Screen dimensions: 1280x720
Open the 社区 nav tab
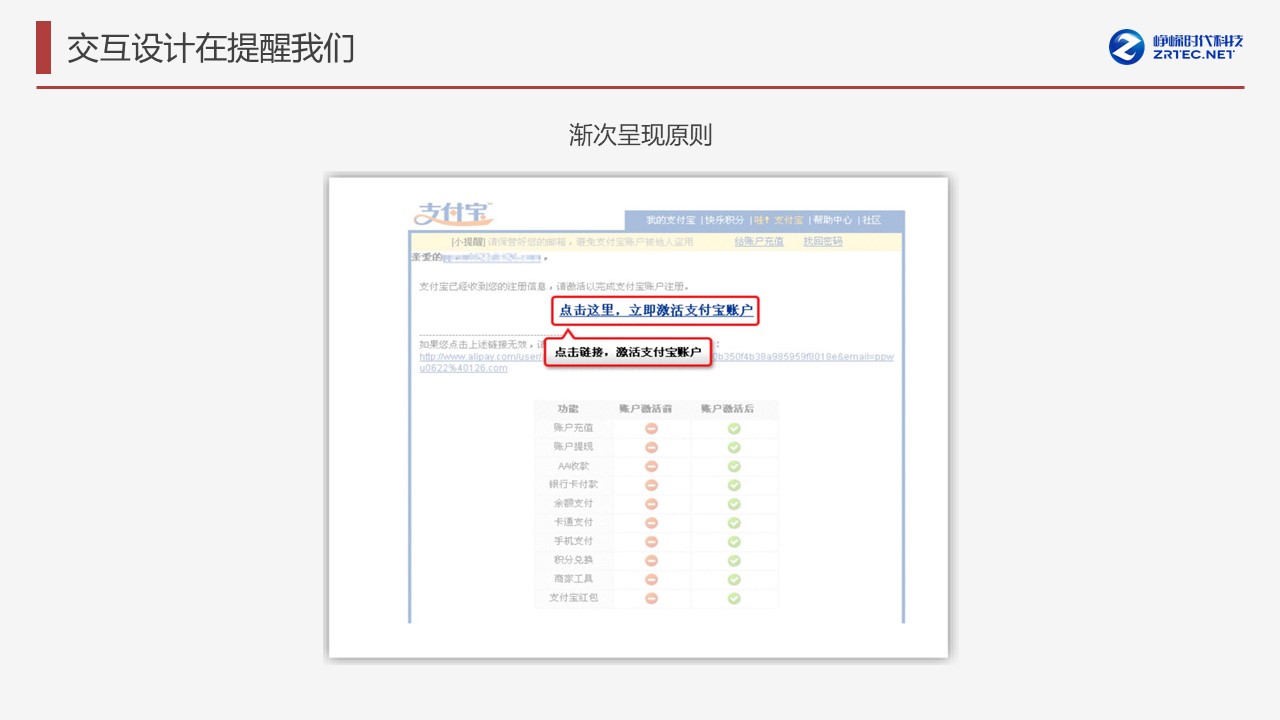click(872, 220)
